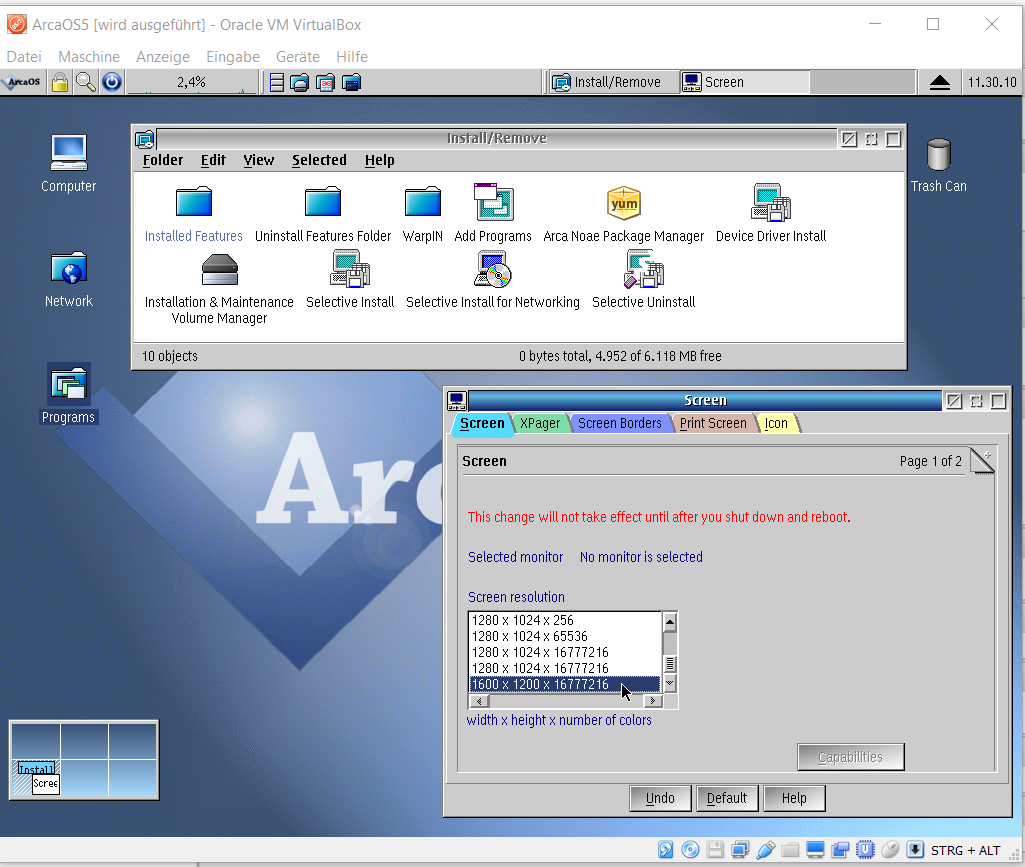
Task: Switch to Screen in the window list
Action: [744, 82]
